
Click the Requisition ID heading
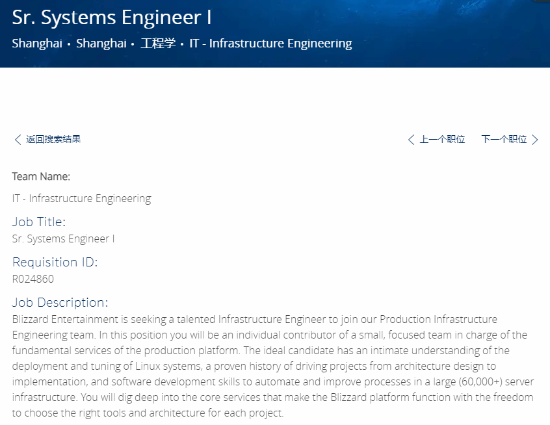(x=55, y=262)
